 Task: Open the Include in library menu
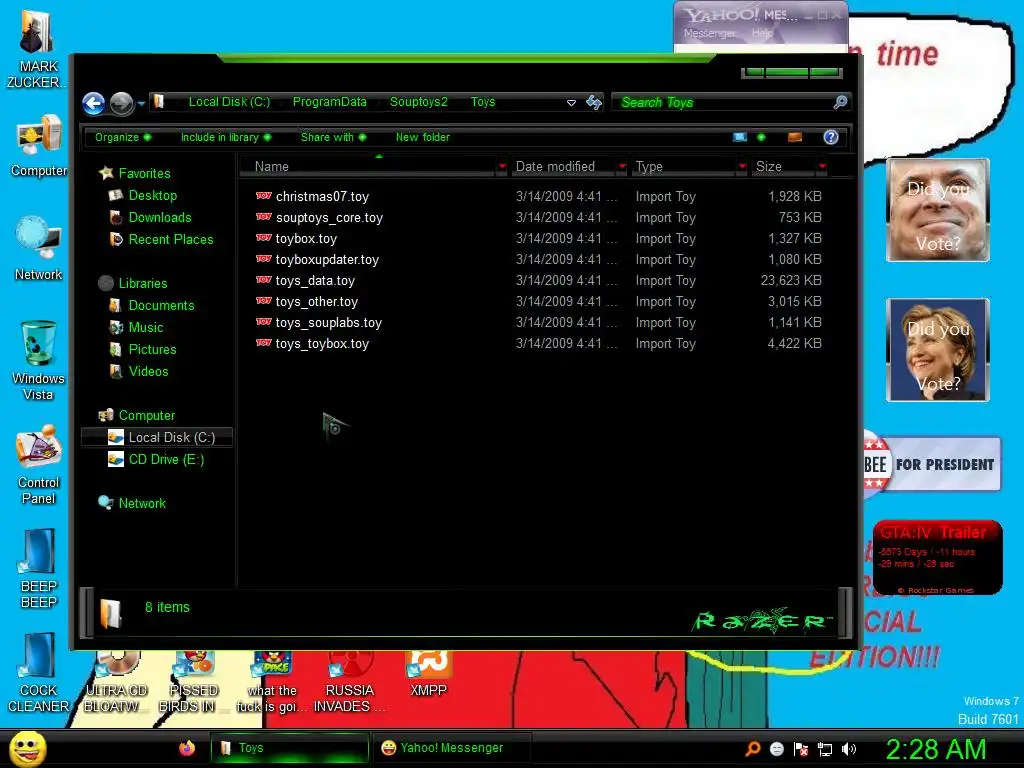(225, 137)
